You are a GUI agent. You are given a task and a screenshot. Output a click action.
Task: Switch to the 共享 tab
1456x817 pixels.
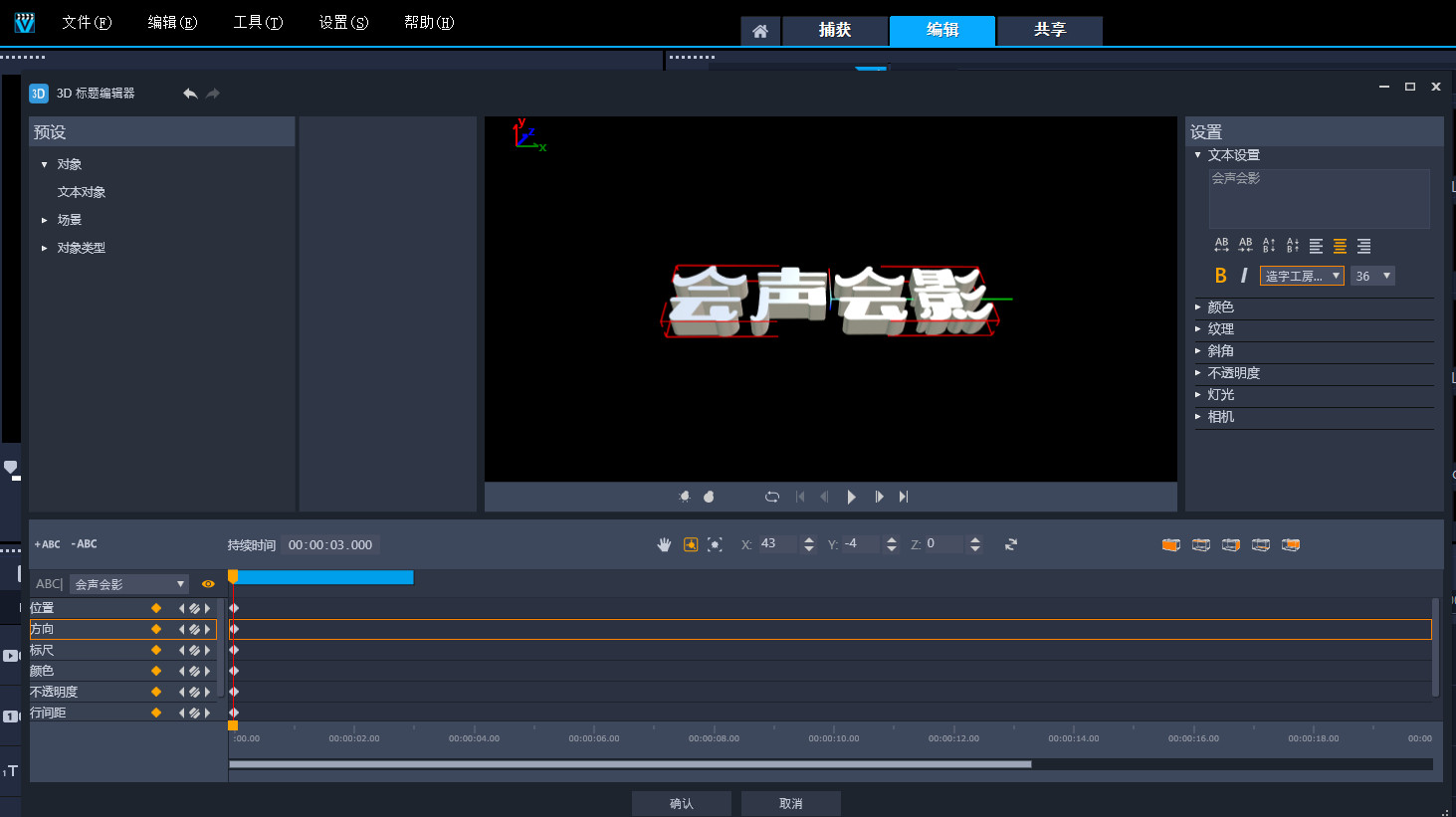[x=1050, y=31]
